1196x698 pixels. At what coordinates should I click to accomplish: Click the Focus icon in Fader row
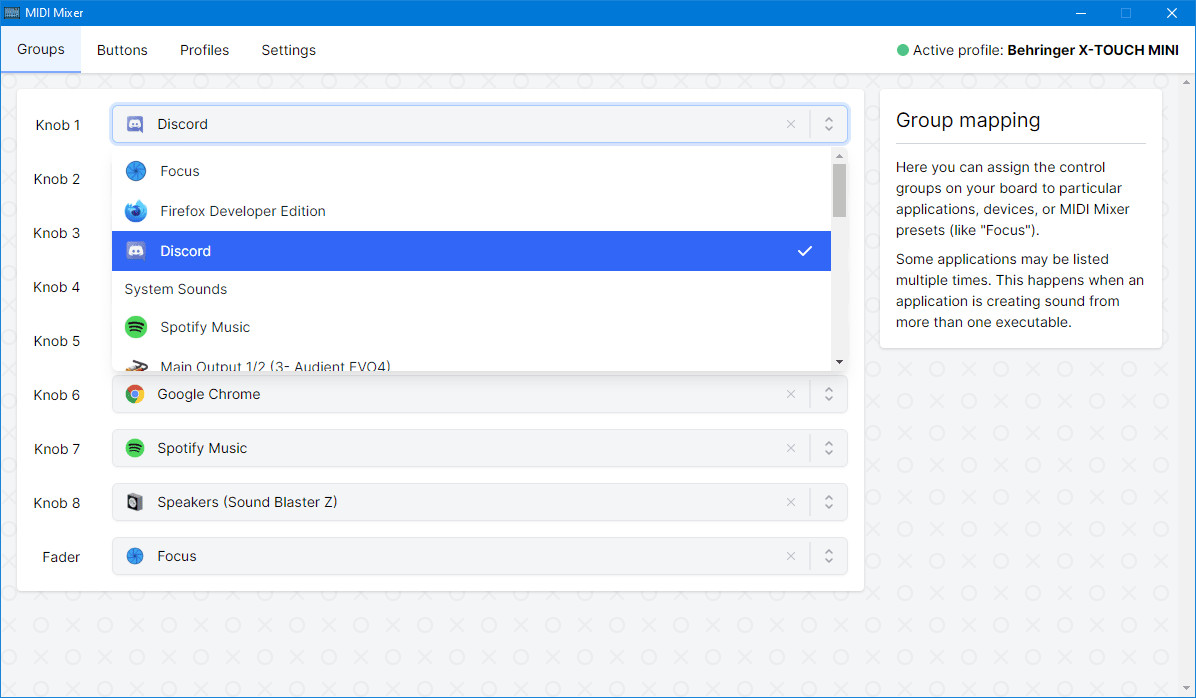coord(135,557)
